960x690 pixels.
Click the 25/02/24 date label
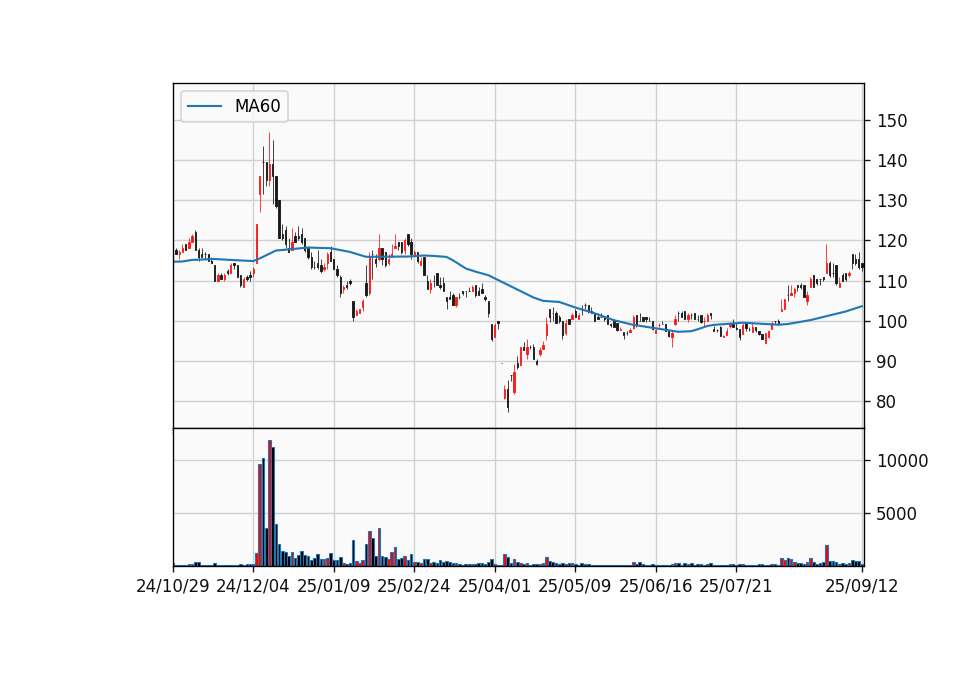414,586
